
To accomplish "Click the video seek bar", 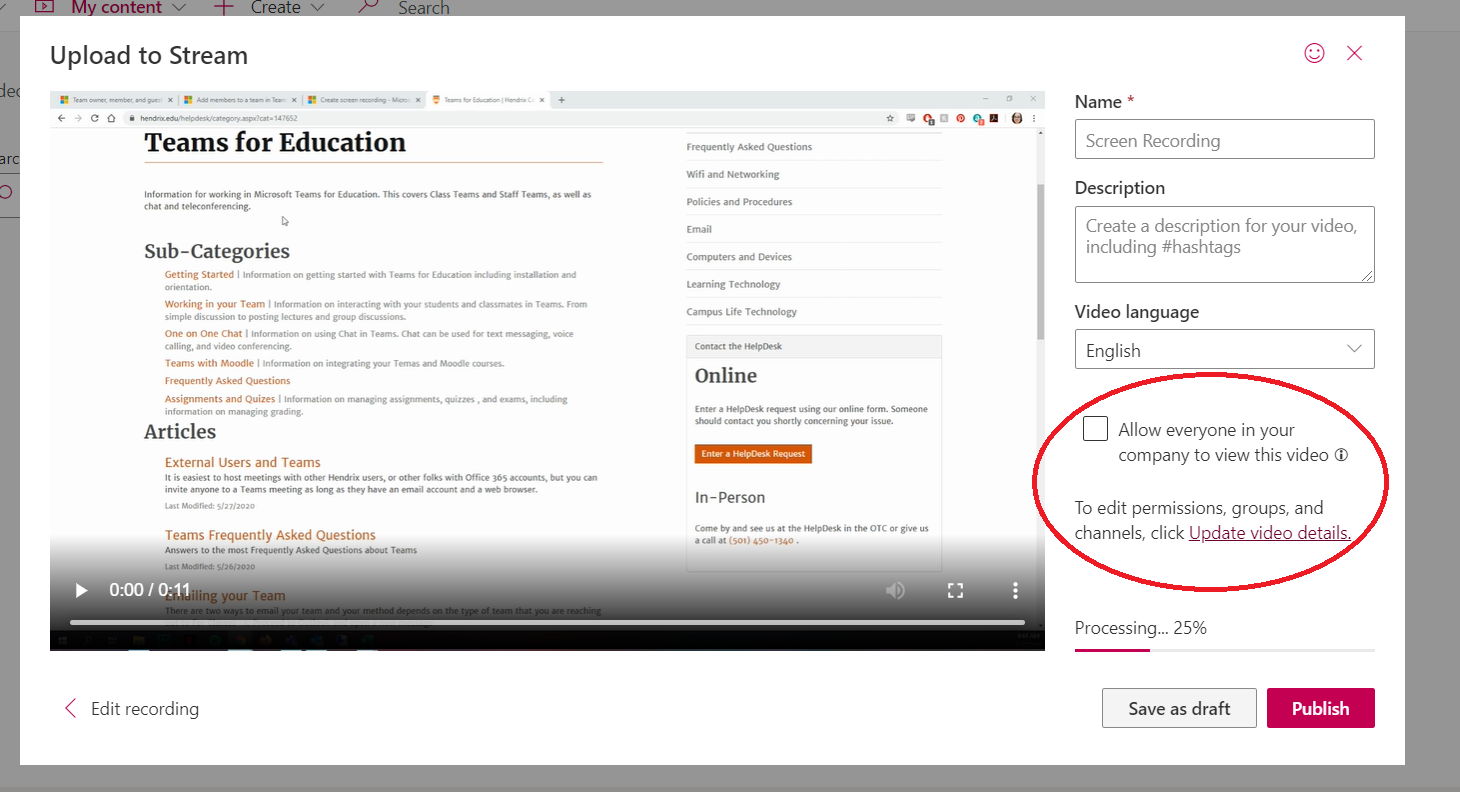I will [x=547, y=622].
